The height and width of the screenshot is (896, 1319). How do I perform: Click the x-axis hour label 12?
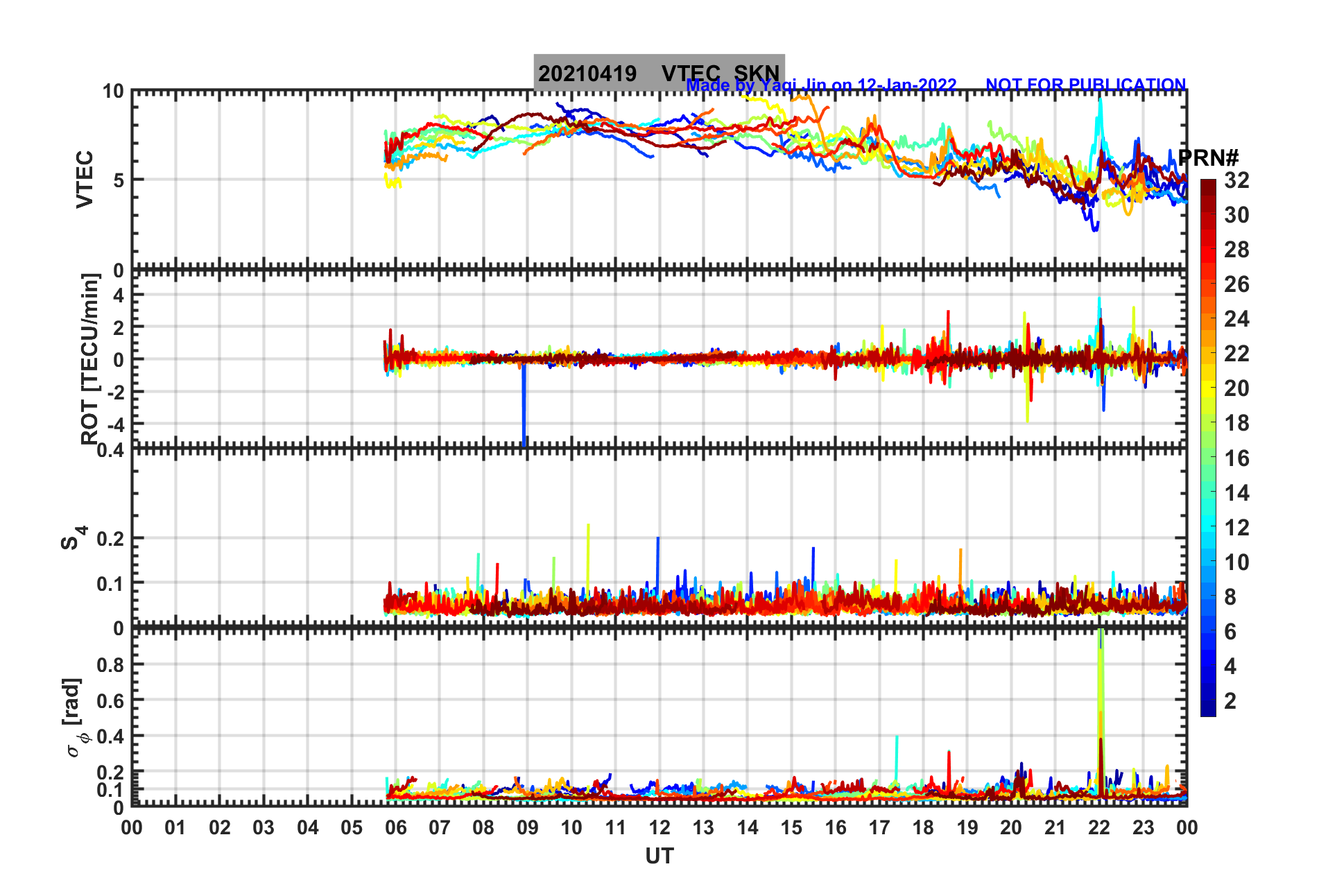(659, 827)
